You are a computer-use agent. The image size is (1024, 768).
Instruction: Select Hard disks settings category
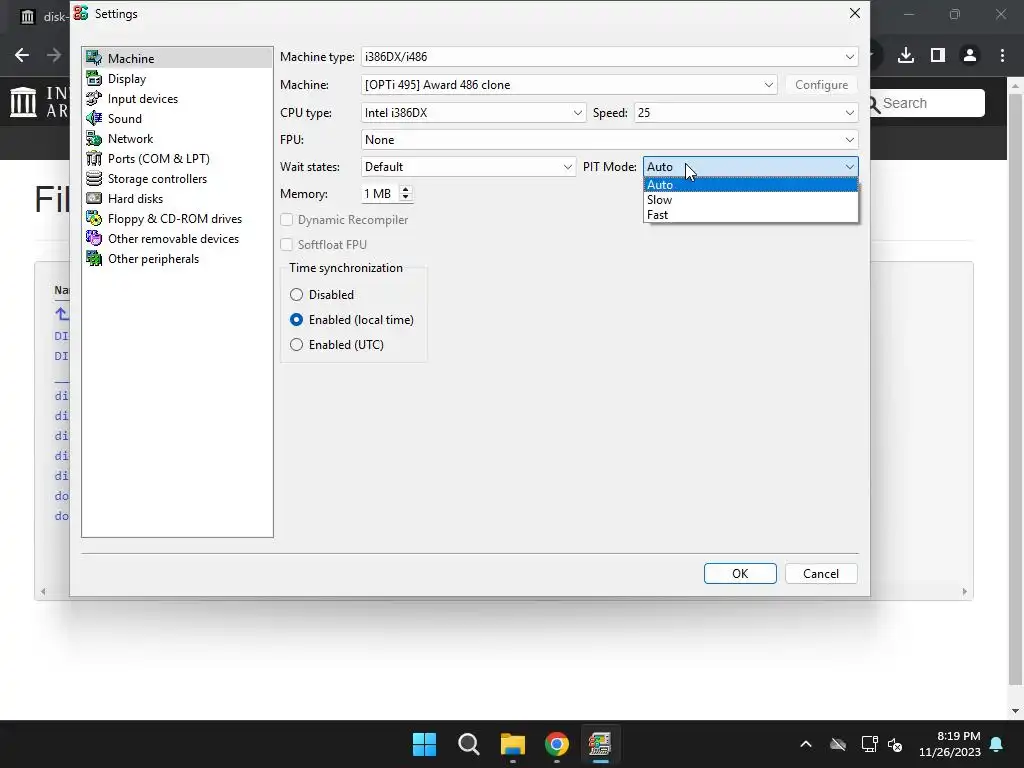pyautogui.click(x=135, y=199)
